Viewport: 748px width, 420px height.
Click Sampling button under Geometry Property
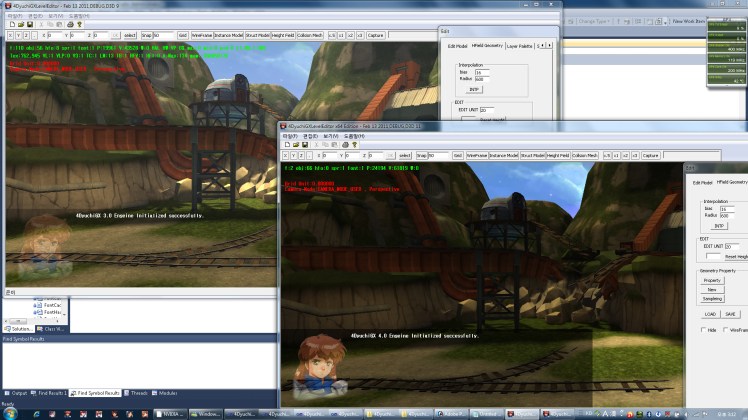click(712, 299)
